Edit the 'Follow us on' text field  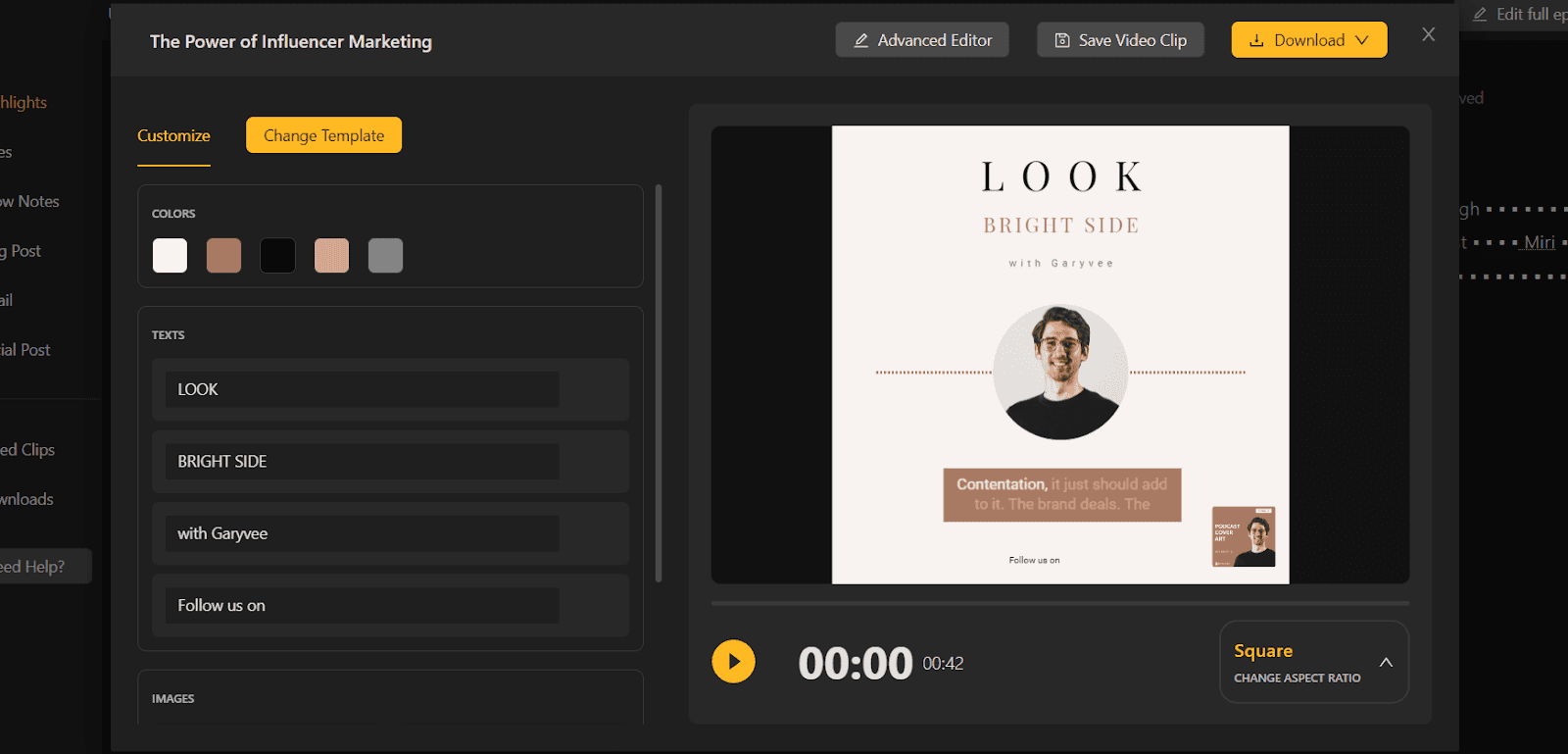[363, 605]
